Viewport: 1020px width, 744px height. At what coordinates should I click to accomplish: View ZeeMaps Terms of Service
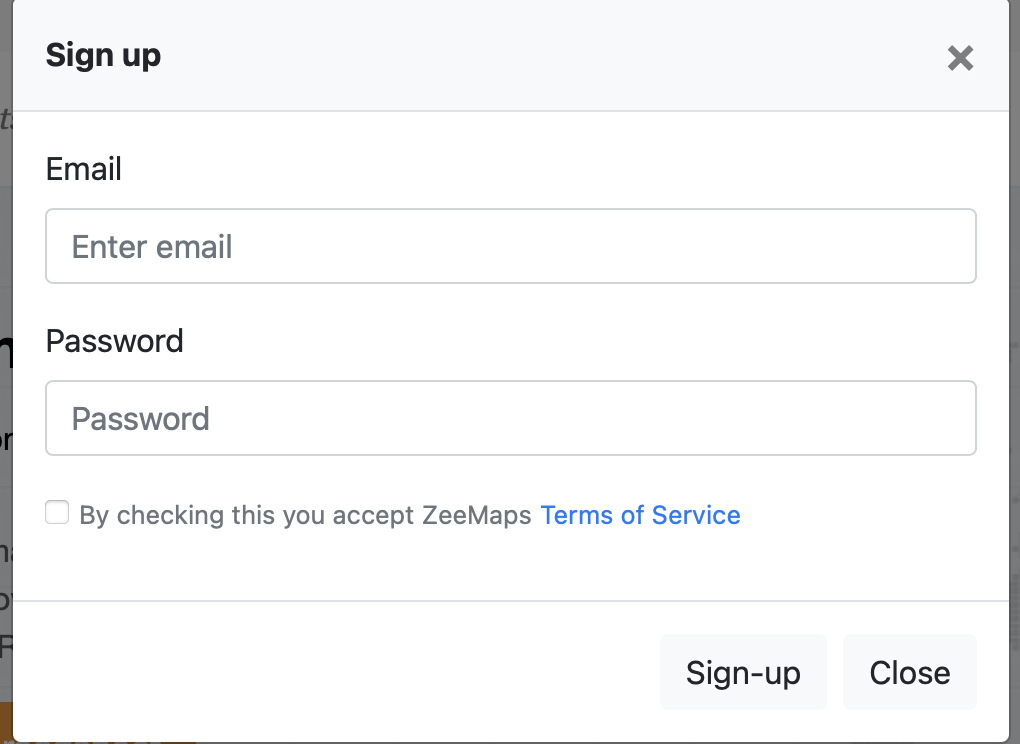pos(640,516)
